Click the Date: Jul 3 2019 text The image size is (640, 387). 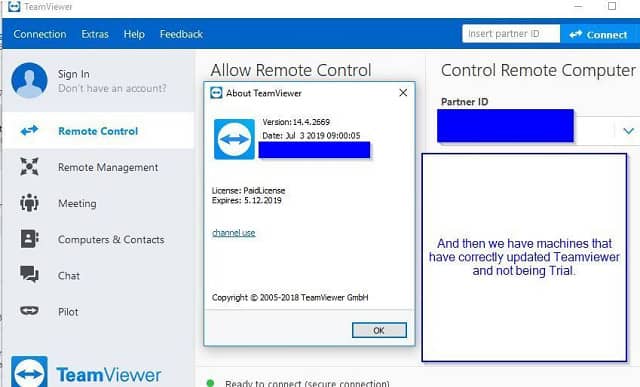click(x=311, y=136)
